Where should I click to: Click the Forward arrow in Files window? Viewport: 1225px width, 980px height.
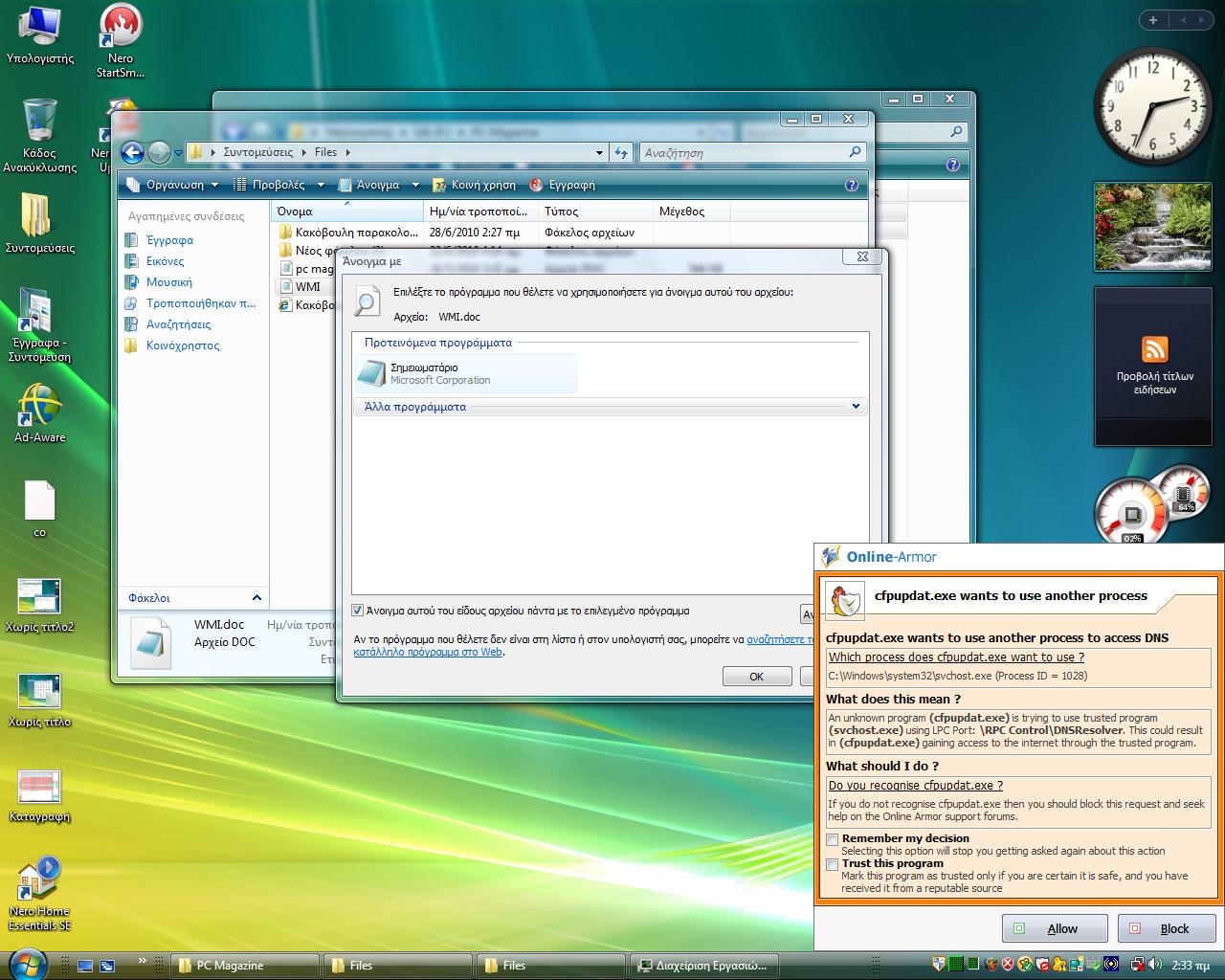click(x=159, y=152)
